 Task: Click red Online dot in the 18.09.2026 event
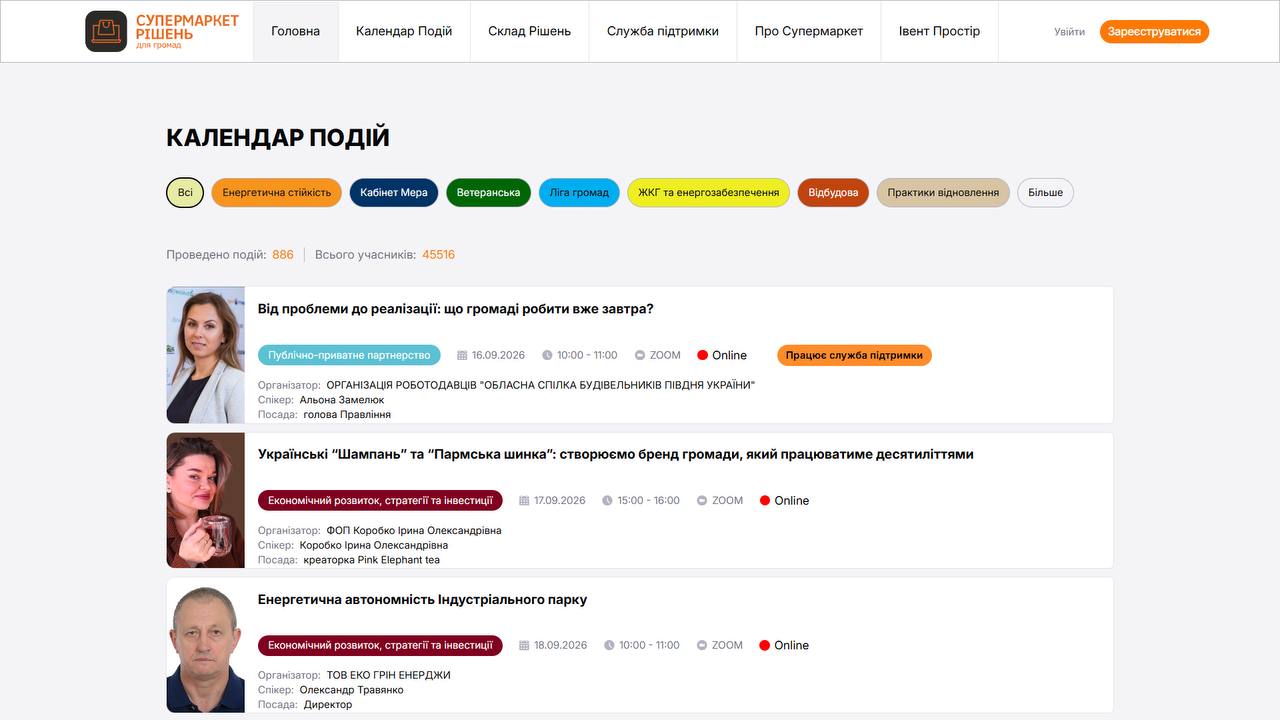coord(765,645)
